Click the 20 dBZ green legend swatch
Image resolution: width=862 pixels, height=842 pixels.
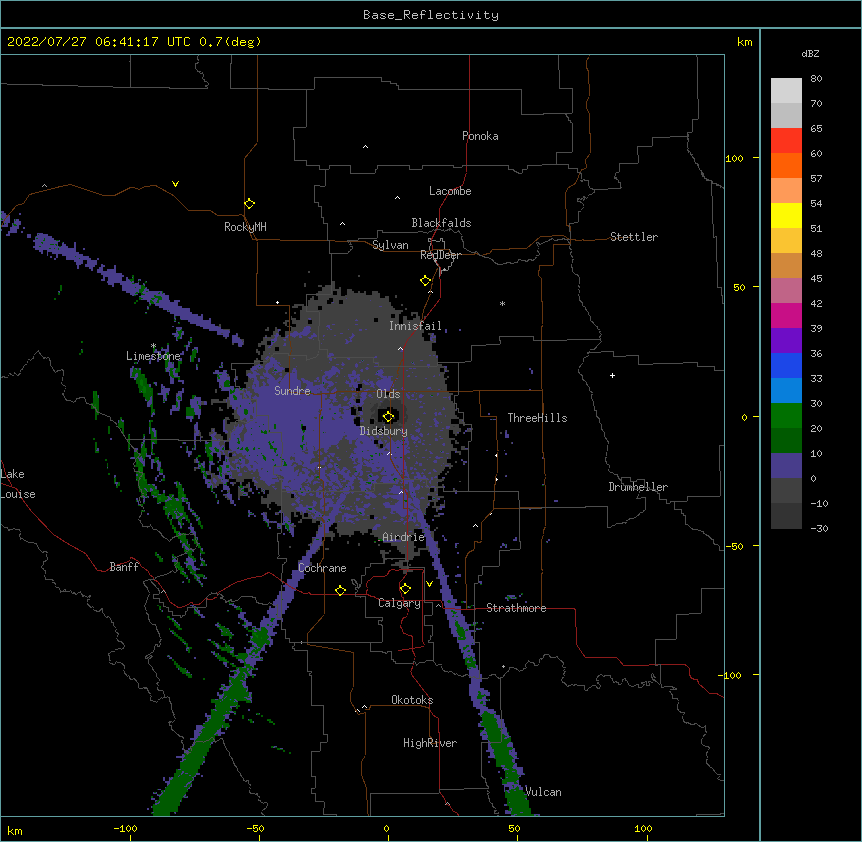[x=786, y=440]
